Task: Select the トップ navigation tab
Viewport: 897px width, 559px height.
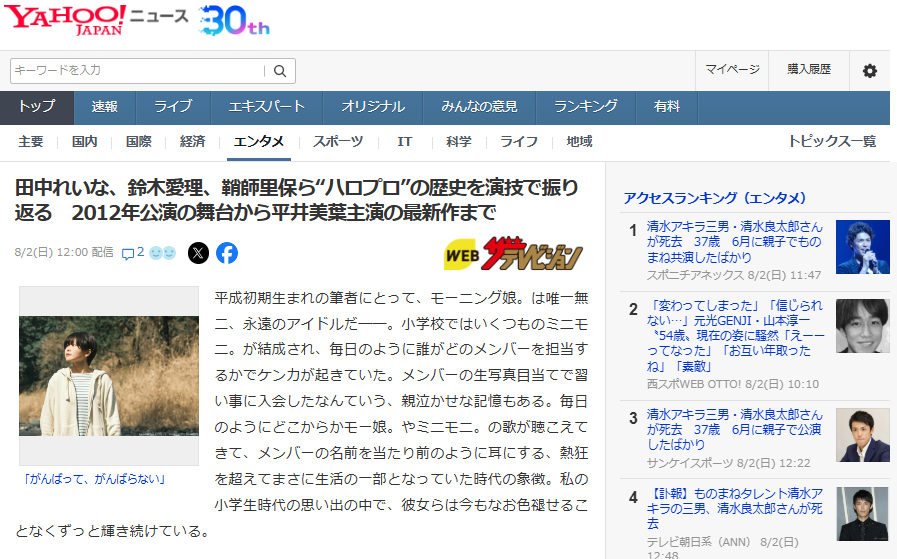Action: tap(37, 107)
